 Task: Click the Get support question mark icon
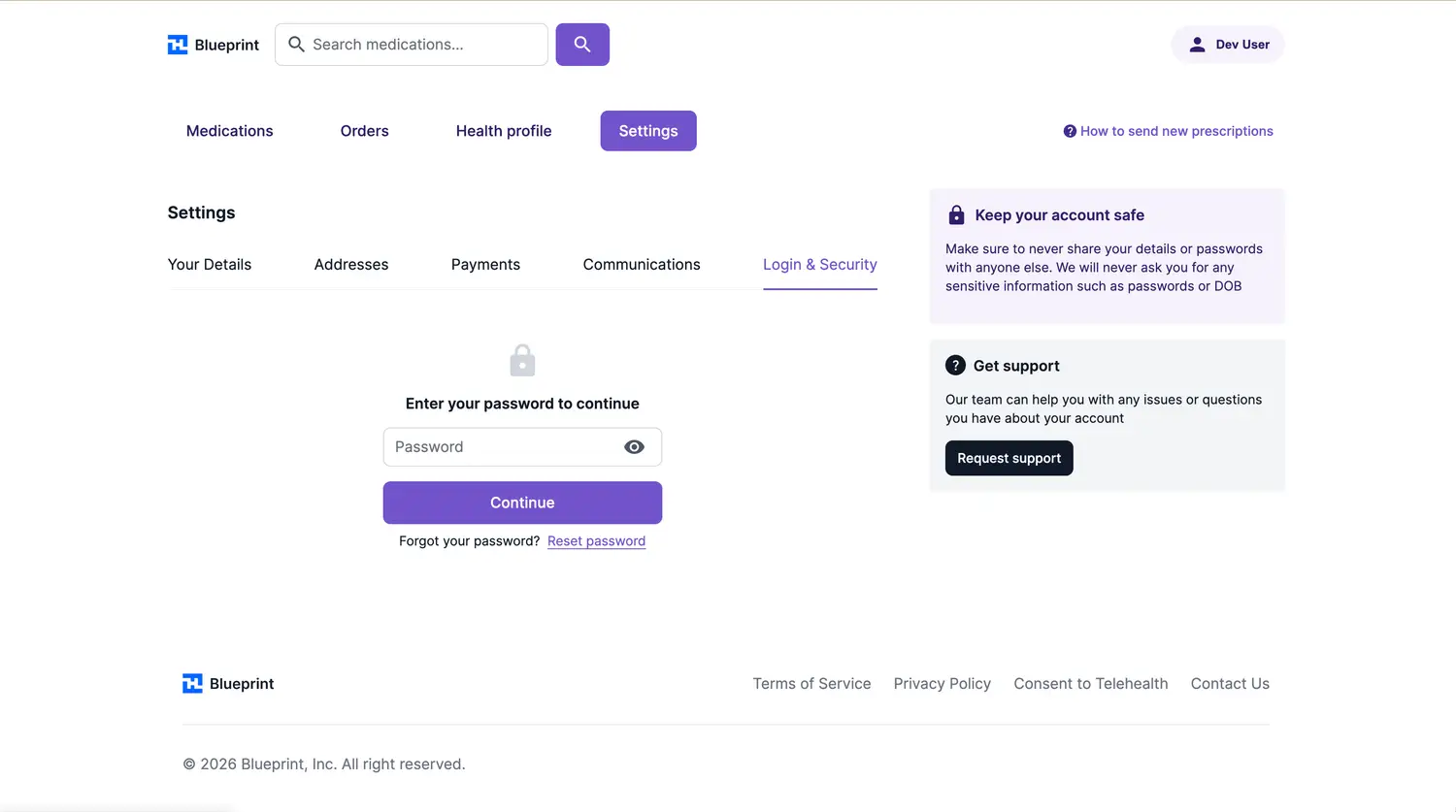click(x=955, y=366)
